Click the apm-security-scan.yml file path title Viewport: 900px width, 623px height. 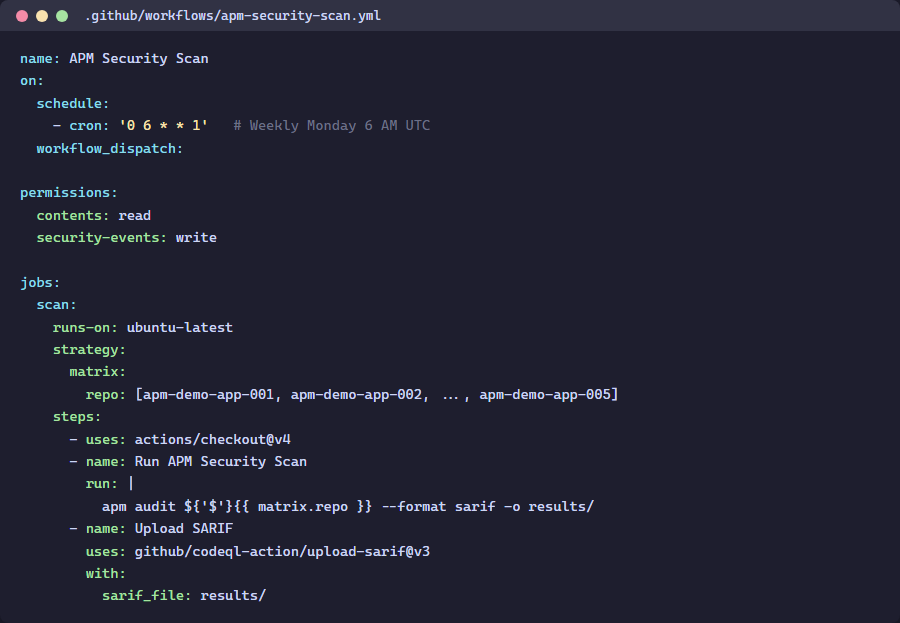click(x=232, y=16)
